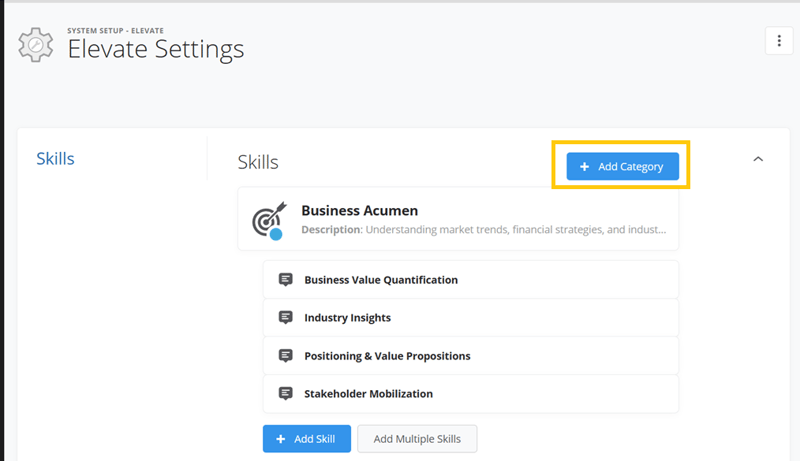Click the Business Acumen target icon
The image size is (800, 461).
pos(269,220)
